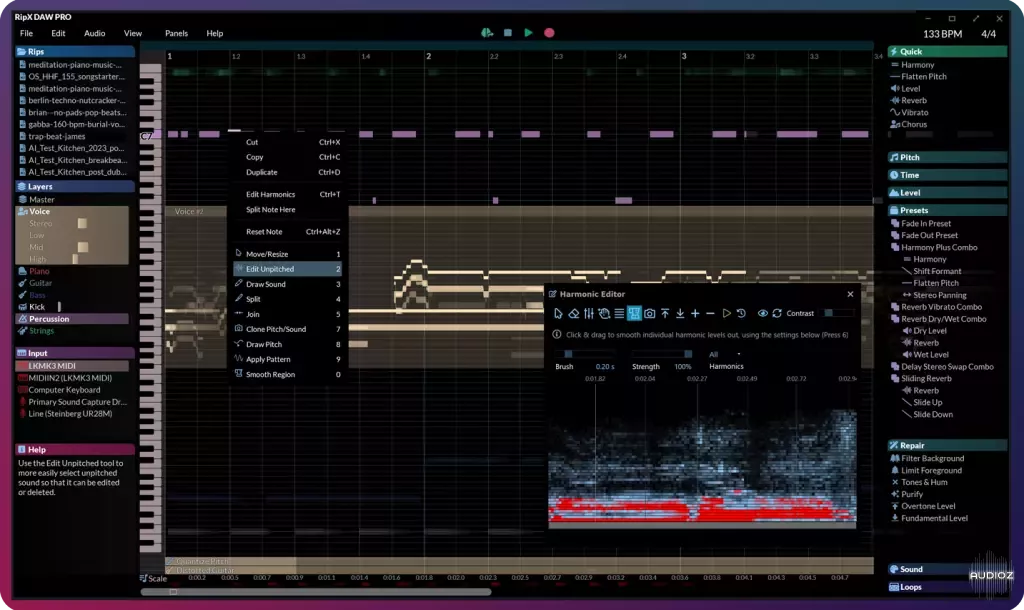Click the Overtone Level repair option
This screenshot has width=1024, height=610.
pyautogui.click(x=927, y=506)
